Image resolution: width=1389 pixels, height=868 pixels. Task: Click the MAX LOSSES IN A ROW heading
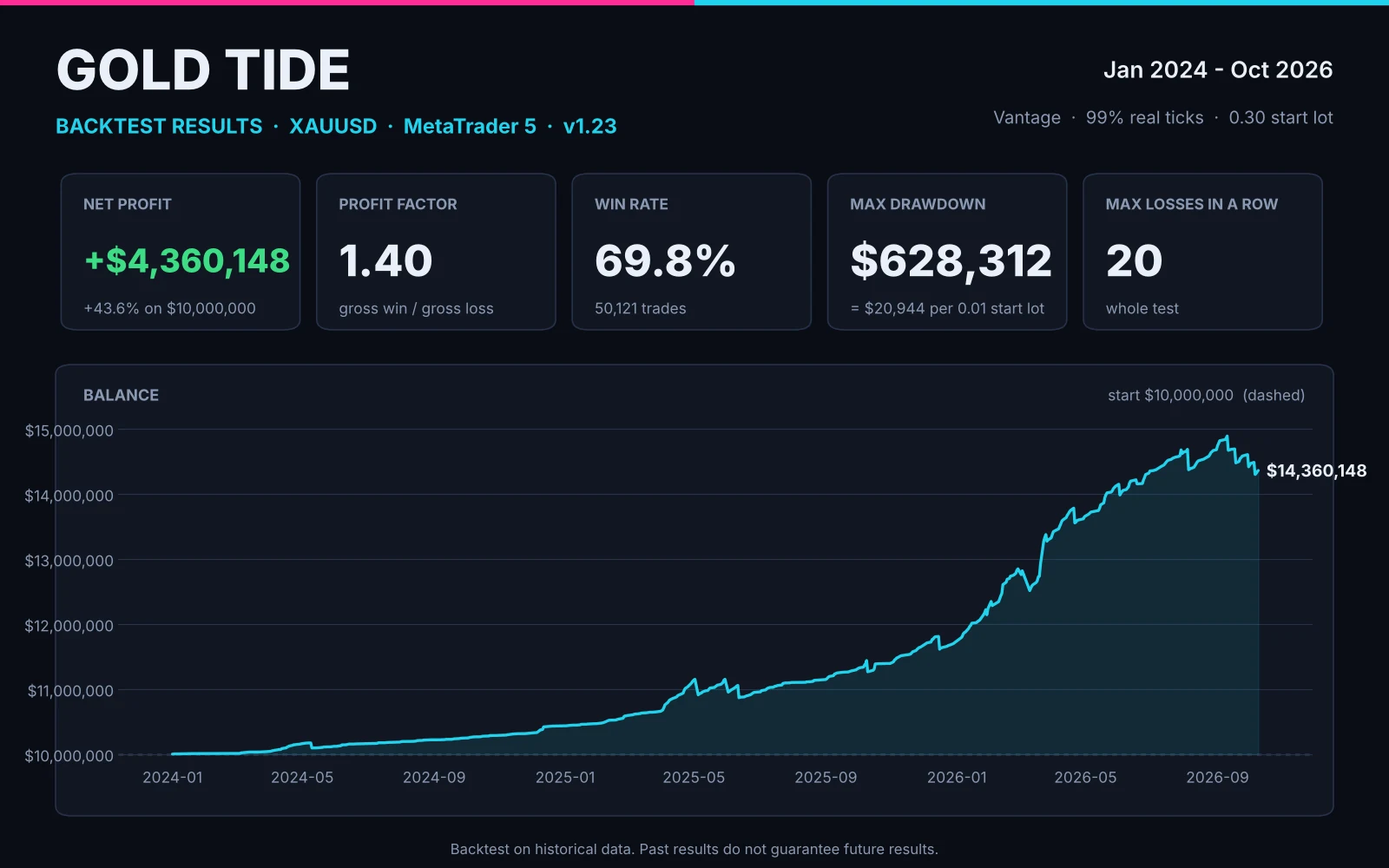(x=1192, y=204)
